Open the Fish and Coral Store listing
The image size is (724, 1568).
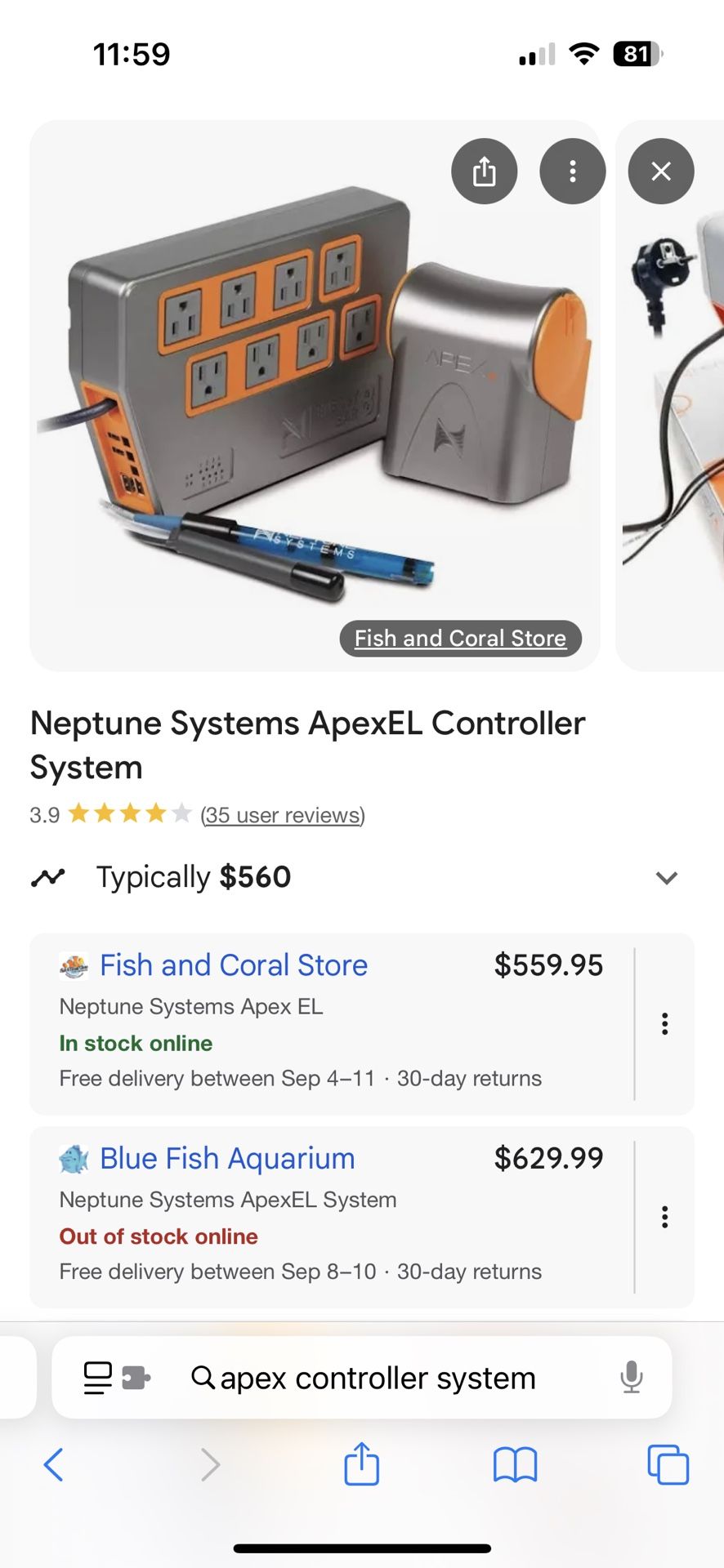click(x=234, y=965)
